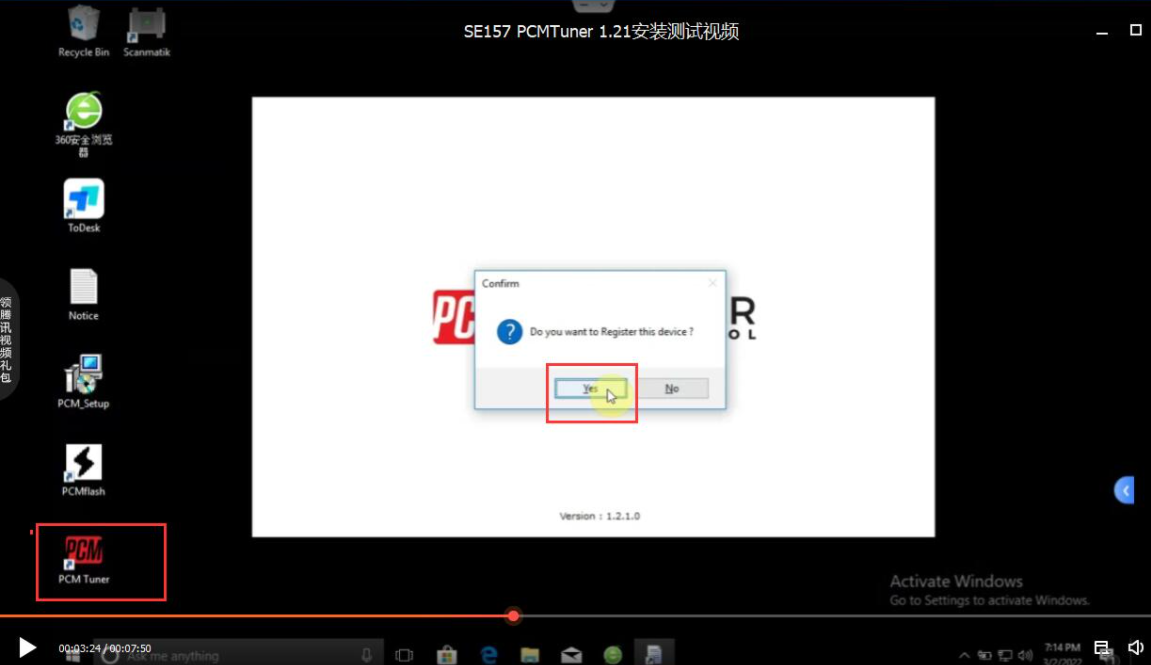The width and height of the screenshot is (1151, 665).
Task: Click the video title SE157 PCMTuner 1.21安装测试视频
Action: click(x=601, y=32)
